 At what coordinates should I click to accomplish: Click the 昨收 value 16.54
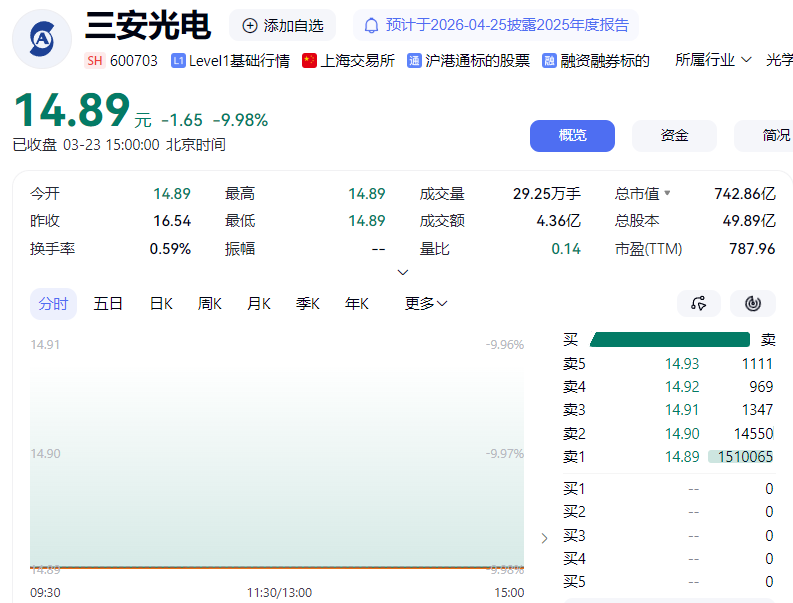(x=172, y=221)
